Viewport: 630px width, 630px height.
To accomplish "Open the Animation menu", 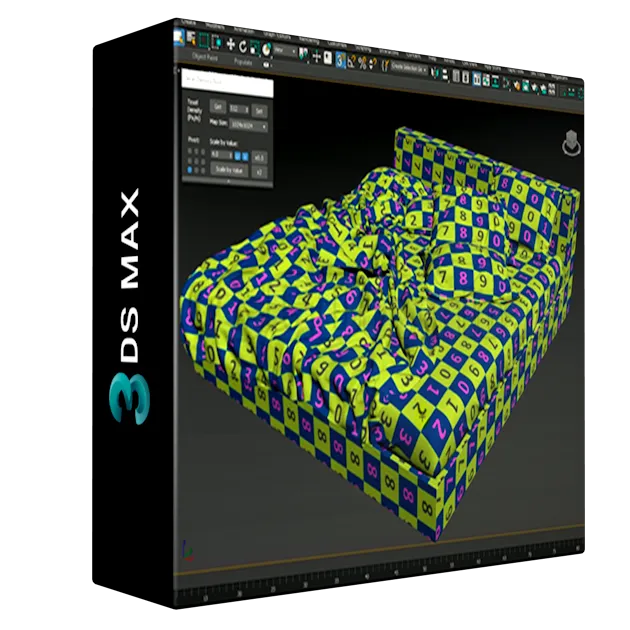I will [243, 31].
